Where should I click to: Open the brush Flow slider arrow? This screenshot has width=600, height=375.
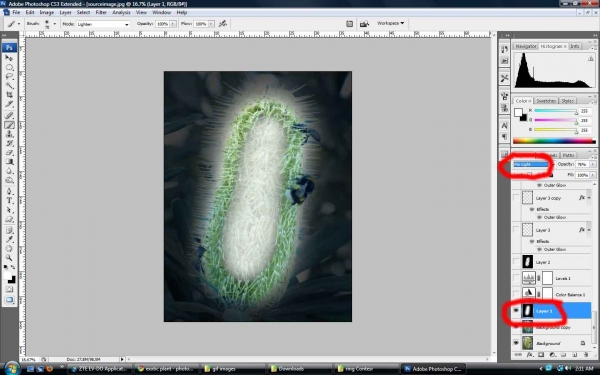tap(211, 24)
